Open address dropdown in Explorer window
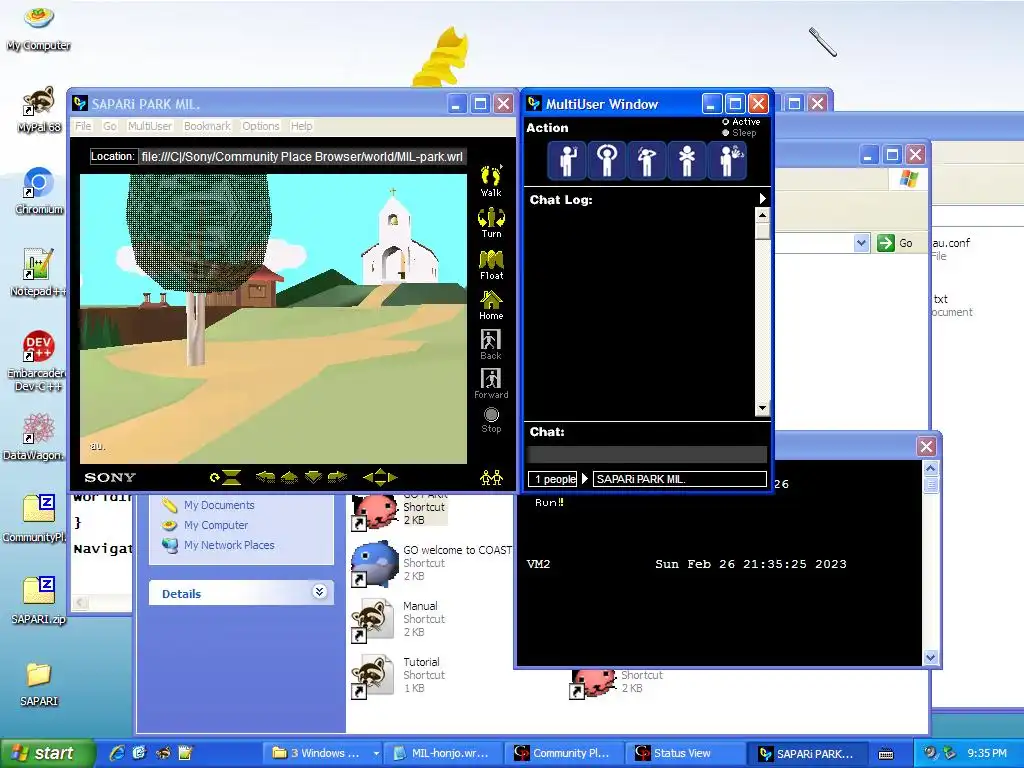This screenshot has height=768, width=1024. click(x=861, y=243)
